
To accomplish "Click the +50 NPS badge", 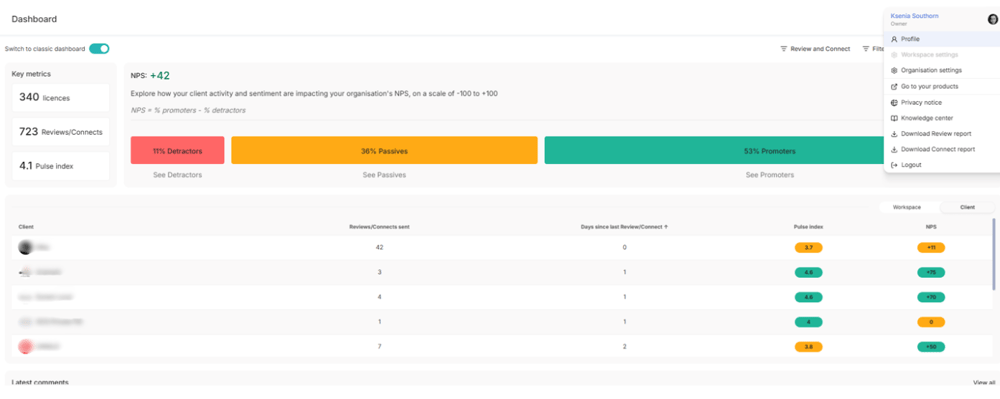I will (931, 347).
